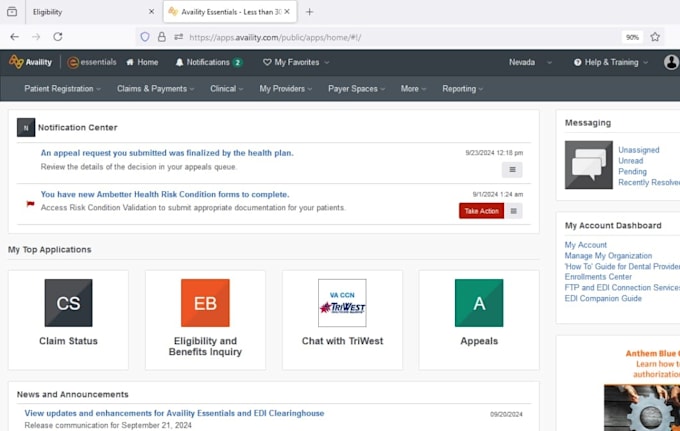Open Manage My Organization link
The image size is (680, 431).
pyautogui.click(x=608, y=256)
